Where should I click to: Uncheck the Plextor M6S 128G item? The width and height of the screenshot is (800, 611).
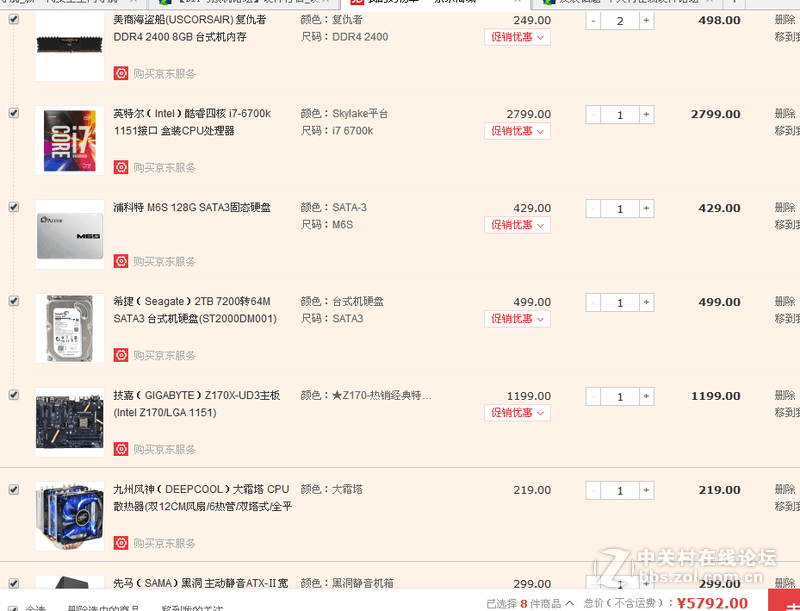point(14,207)
